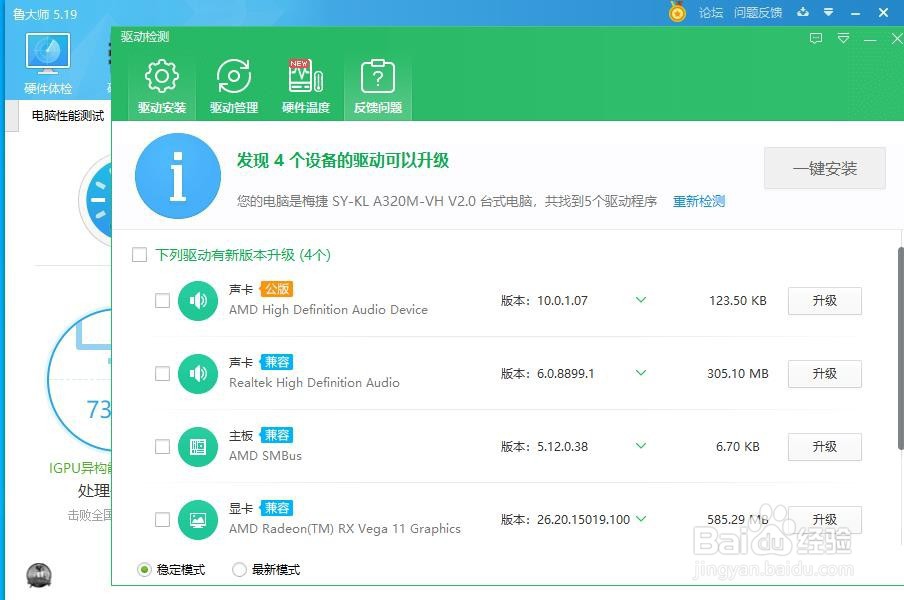
Task: Click the driver list vertical scrollbar
Action: coord(901,349)
